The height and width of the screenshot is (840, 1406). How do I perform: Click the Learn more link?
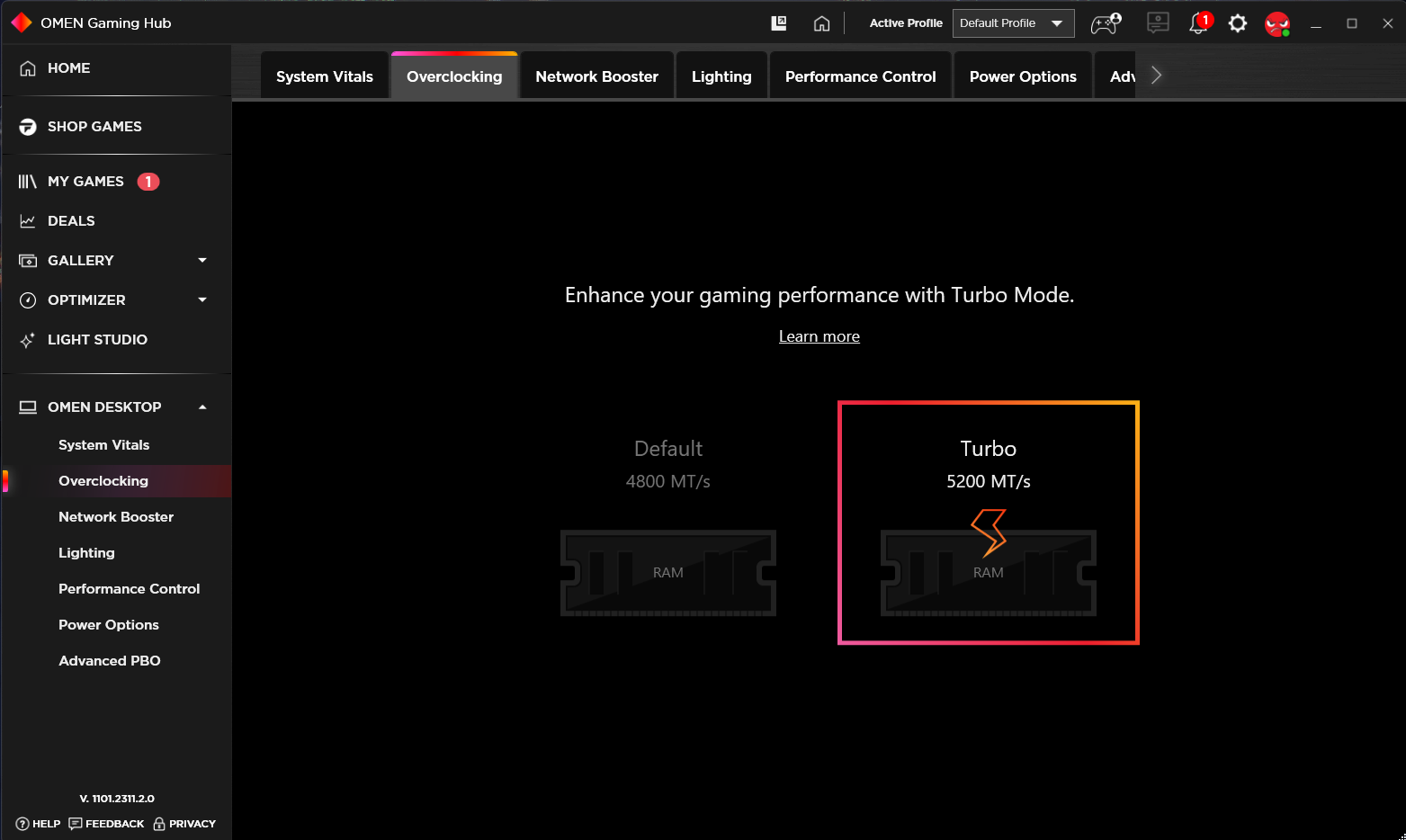pyautogui.click(x=819, y=336)
